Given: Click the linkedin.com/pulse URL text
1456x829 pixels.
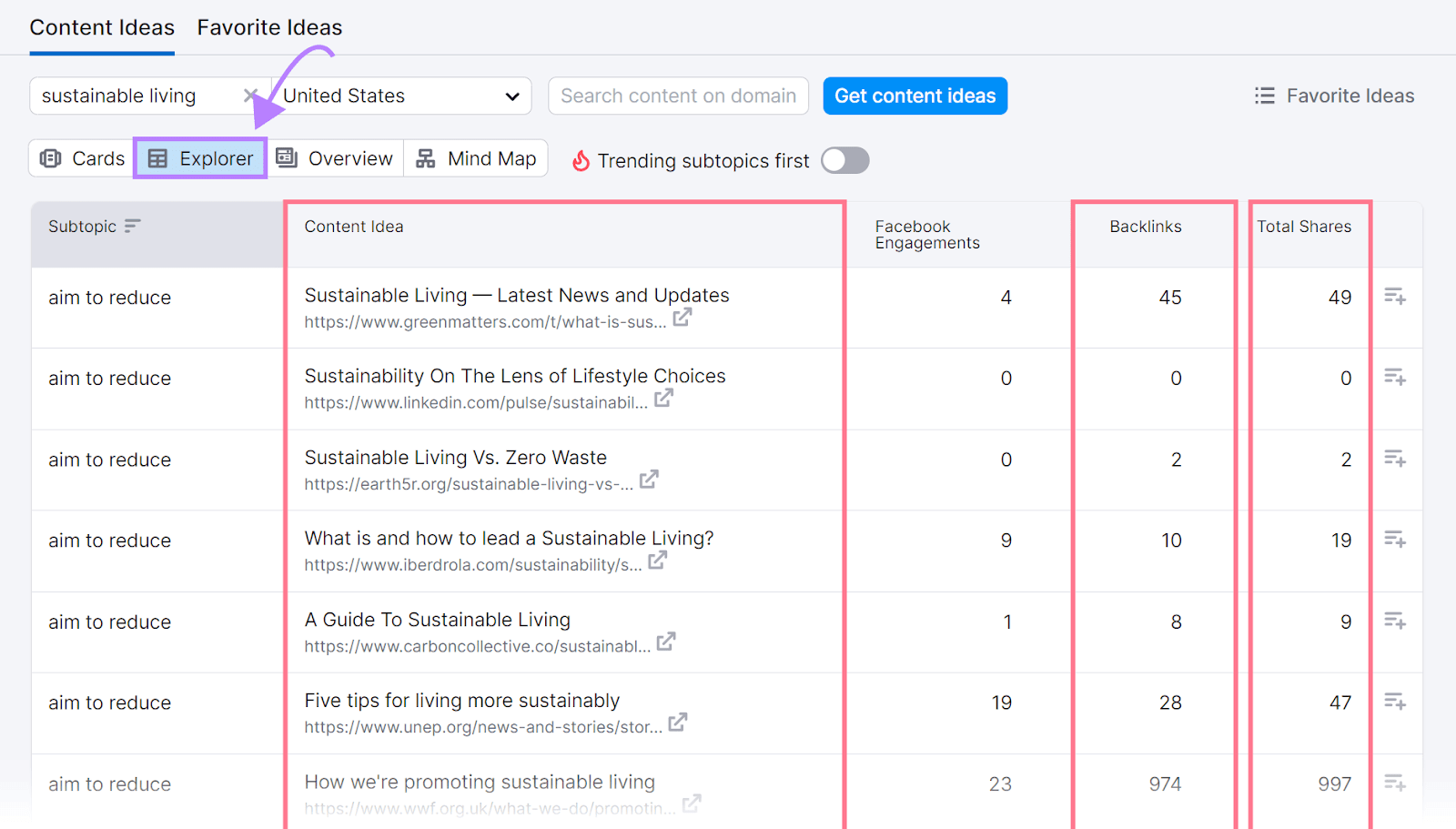Looking at the screenshot, I should 476,403.
